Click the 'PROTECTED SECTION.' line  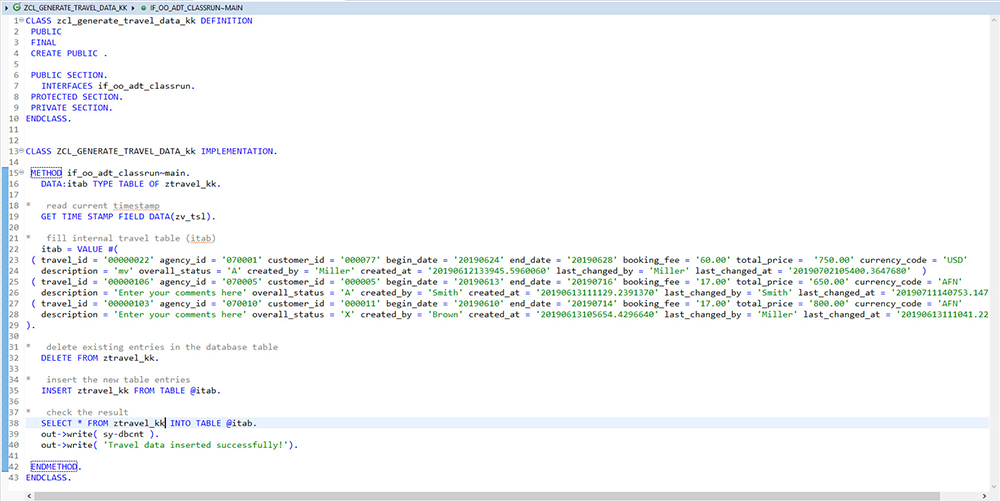tap(77, 97)
